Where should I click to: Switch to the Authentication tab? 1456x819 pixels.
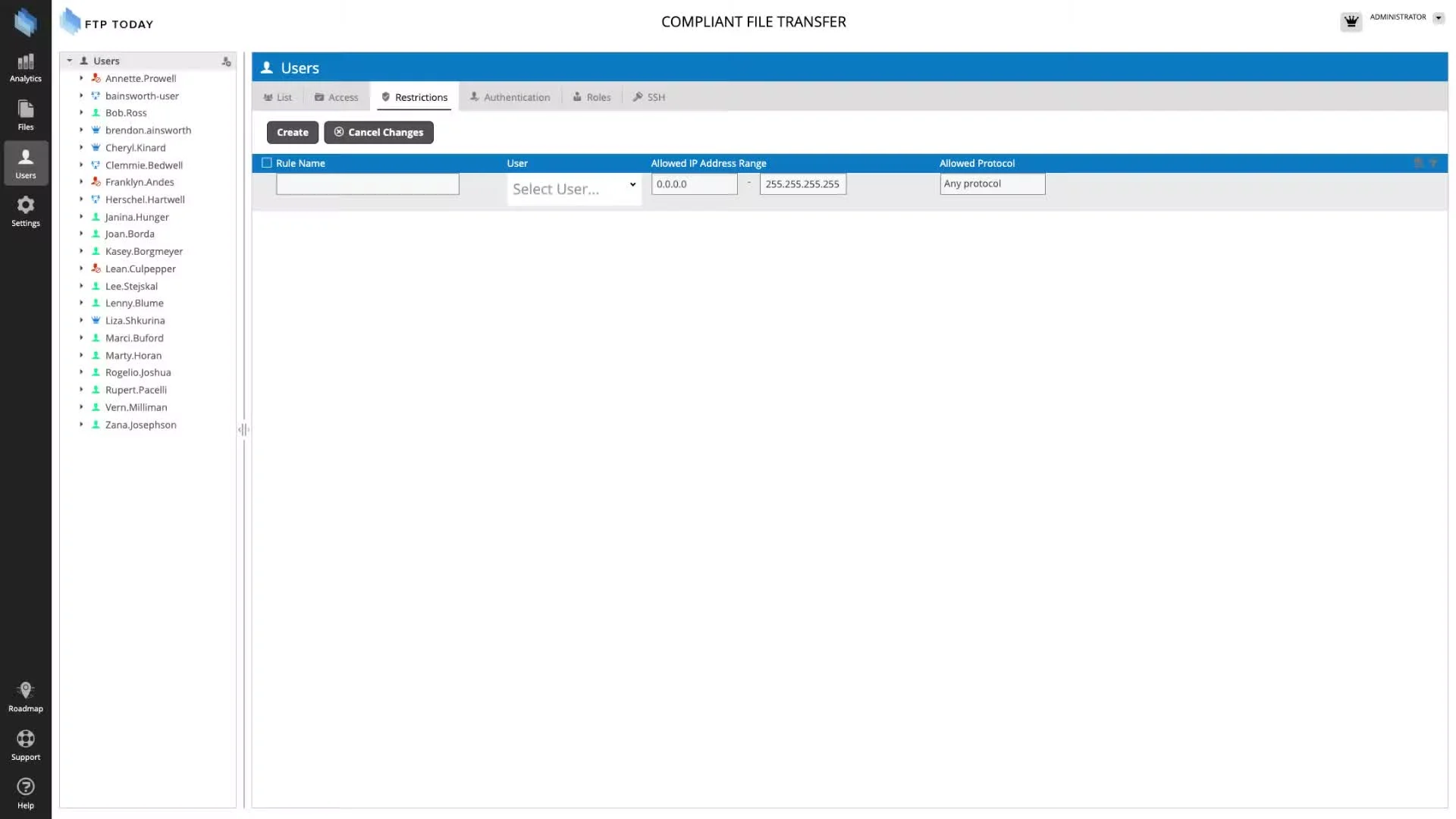[x=510, y=97]
